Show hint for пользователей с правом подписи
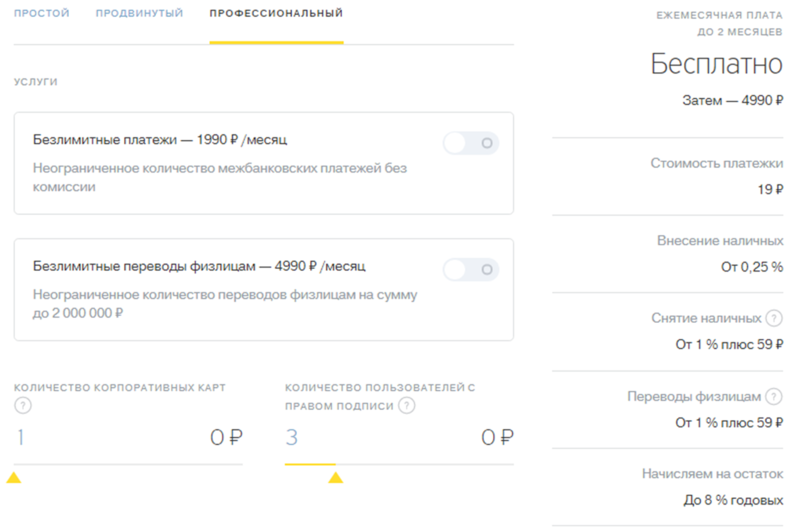This screenshot has width=800, height=531. pyautogui.click(x=406, y=406)
